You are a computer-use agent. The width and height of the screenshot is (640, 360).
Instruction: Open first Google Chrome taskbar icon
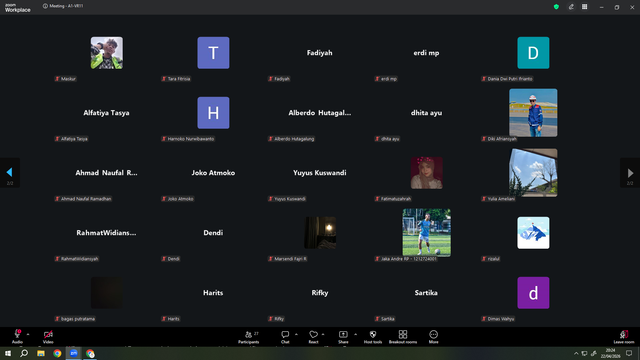pos(57,353)
